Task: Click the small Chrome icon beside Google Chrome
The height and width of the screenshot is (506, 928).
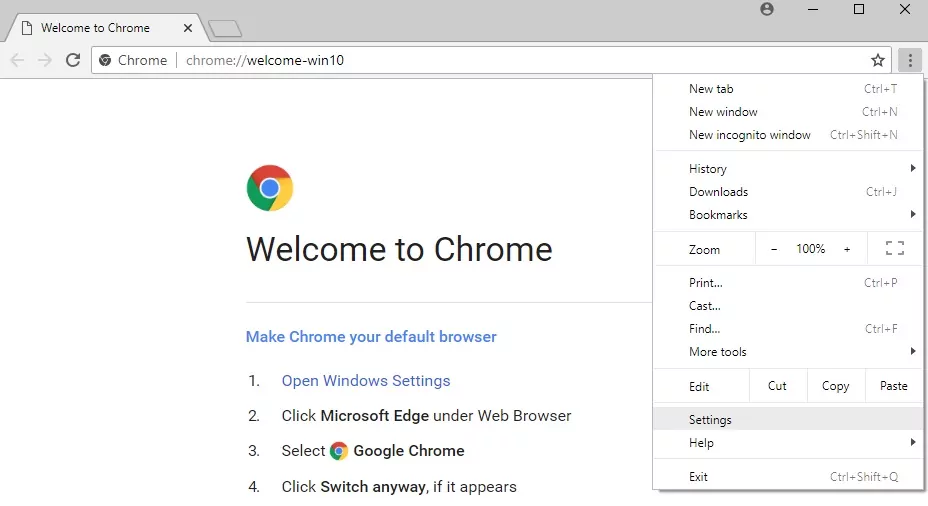Action: (x=339, y=451)
